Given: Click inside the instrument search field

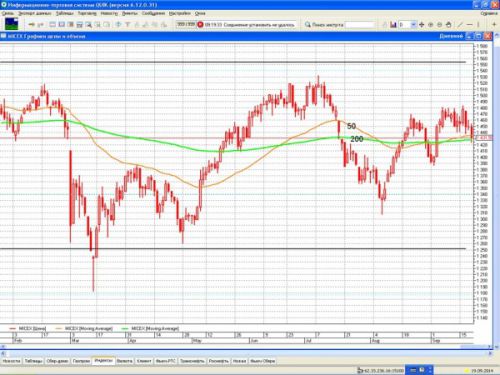Looking at the screenshot, I should (360, 25).
